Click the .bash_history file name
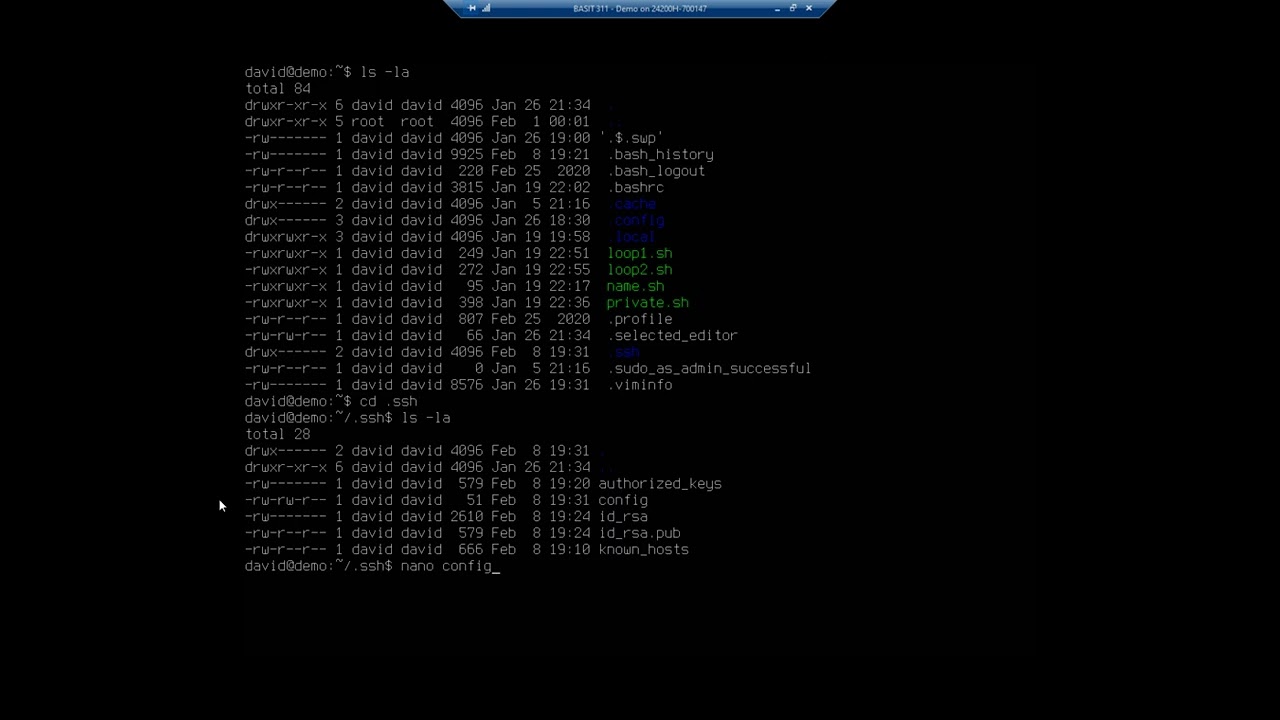This screenshot has height=720, width=1280. click(660, 154)
